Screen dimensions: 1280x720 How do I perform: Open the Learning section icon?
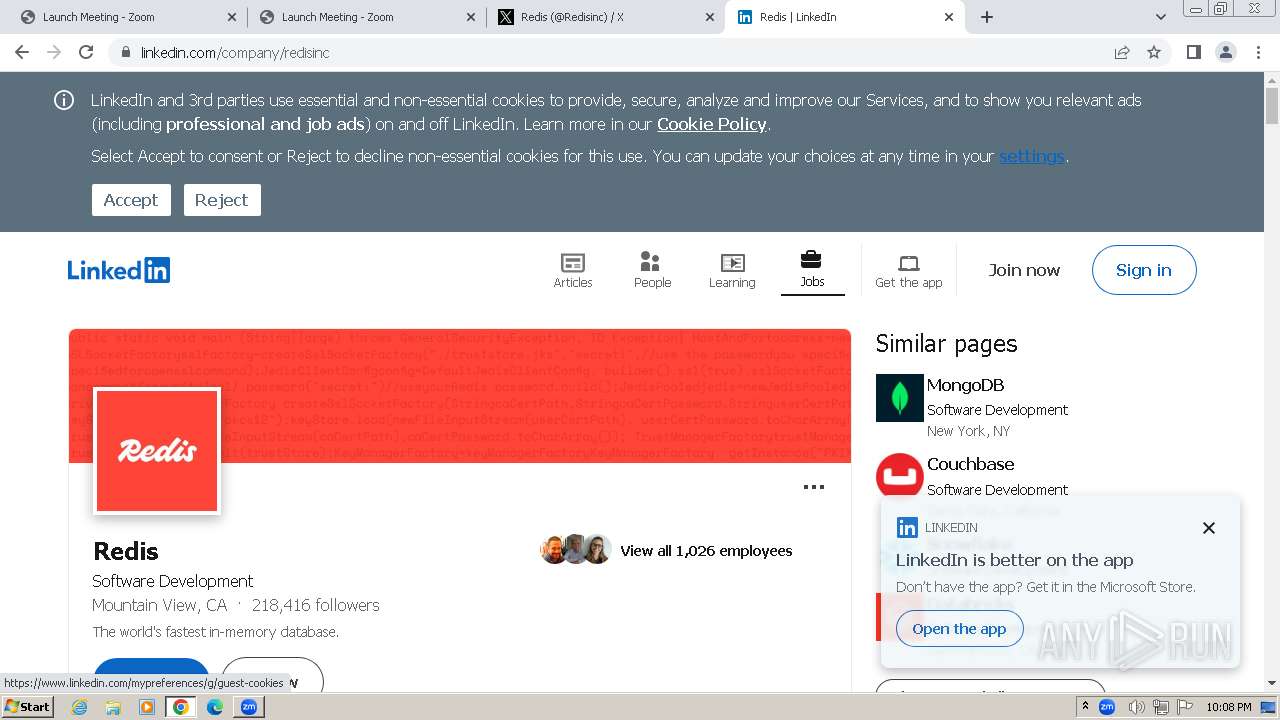coord(732,270)
